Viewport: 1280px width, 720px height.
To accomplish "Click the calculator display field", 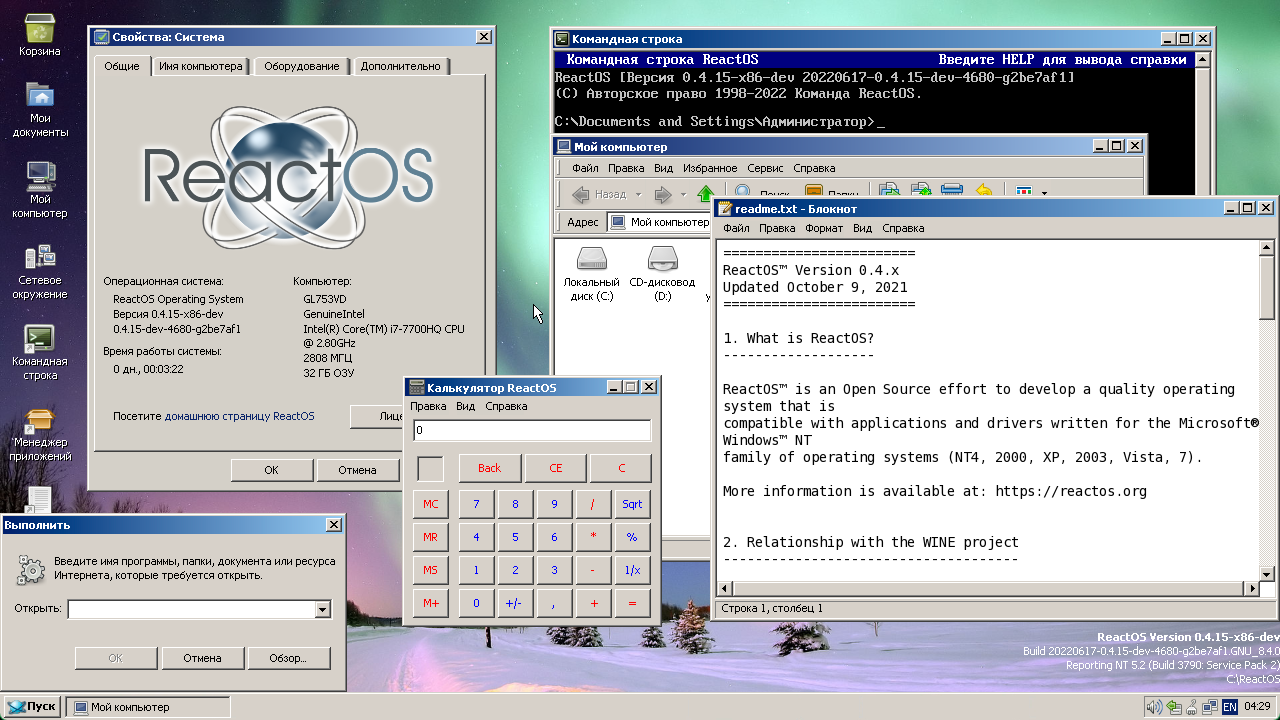I will pos(532,430).
